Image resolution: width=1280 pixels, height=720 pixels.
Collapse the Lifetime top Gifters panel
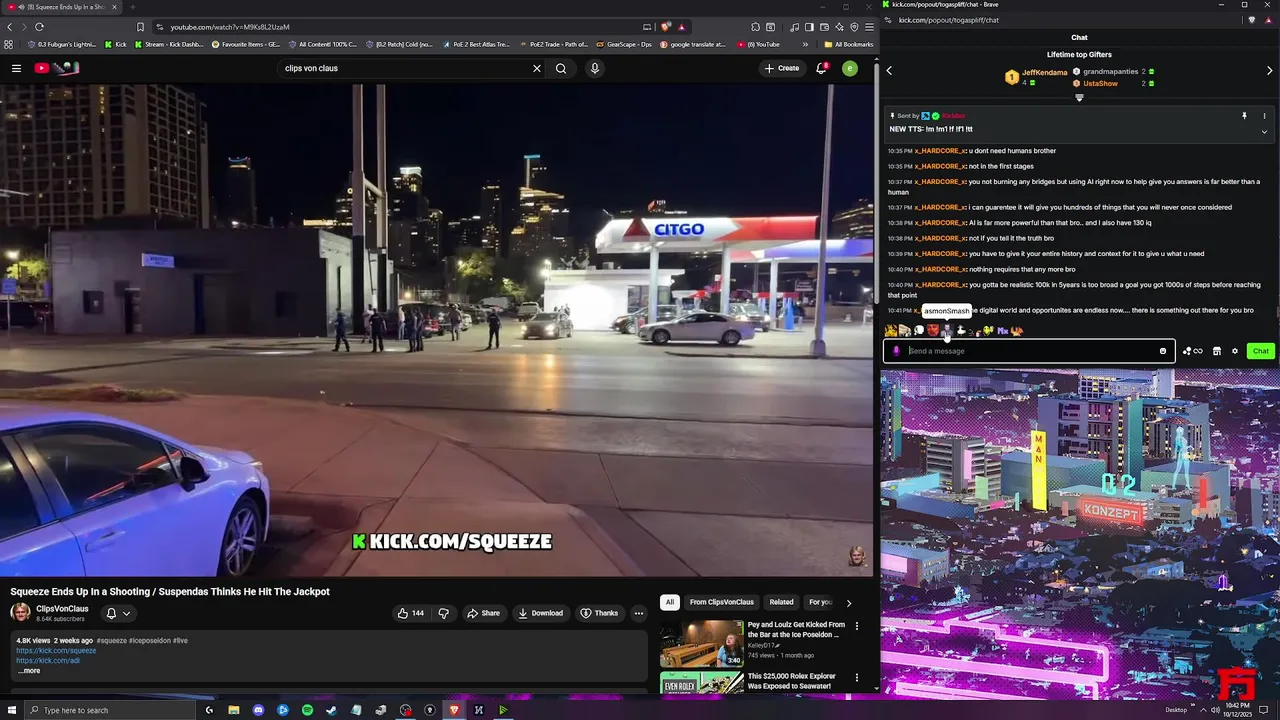(1079, 97)
